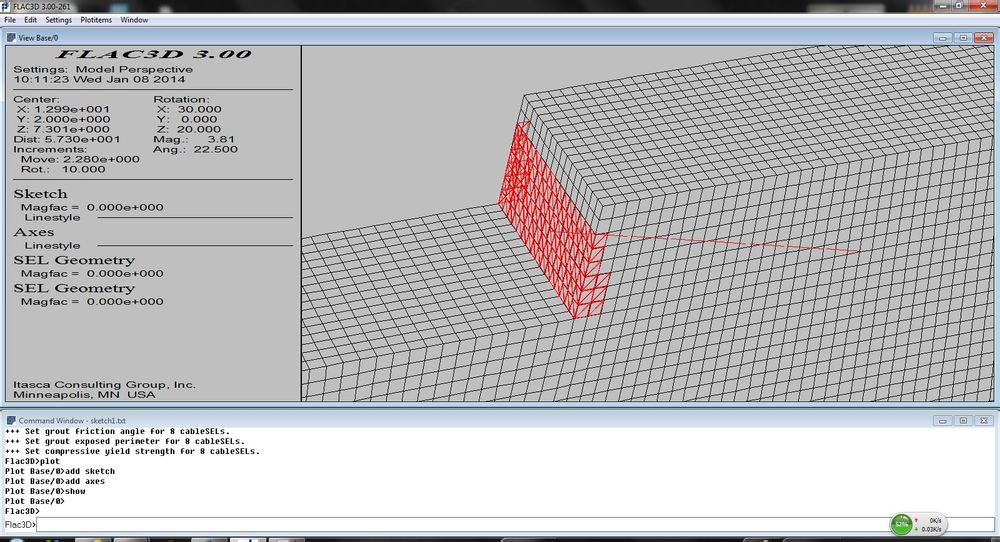Click the Rotation Z value '20.000'
The height and width of the screenshot is (542, 1000).
click(199, 129)
